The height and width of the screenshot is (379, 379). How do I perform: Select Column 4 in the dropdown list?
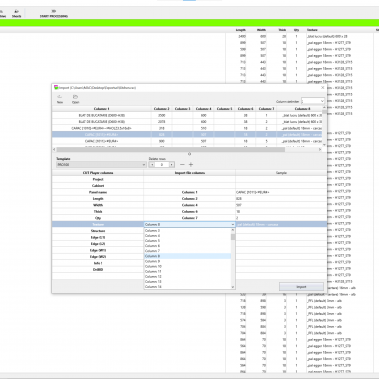point(187,236)
